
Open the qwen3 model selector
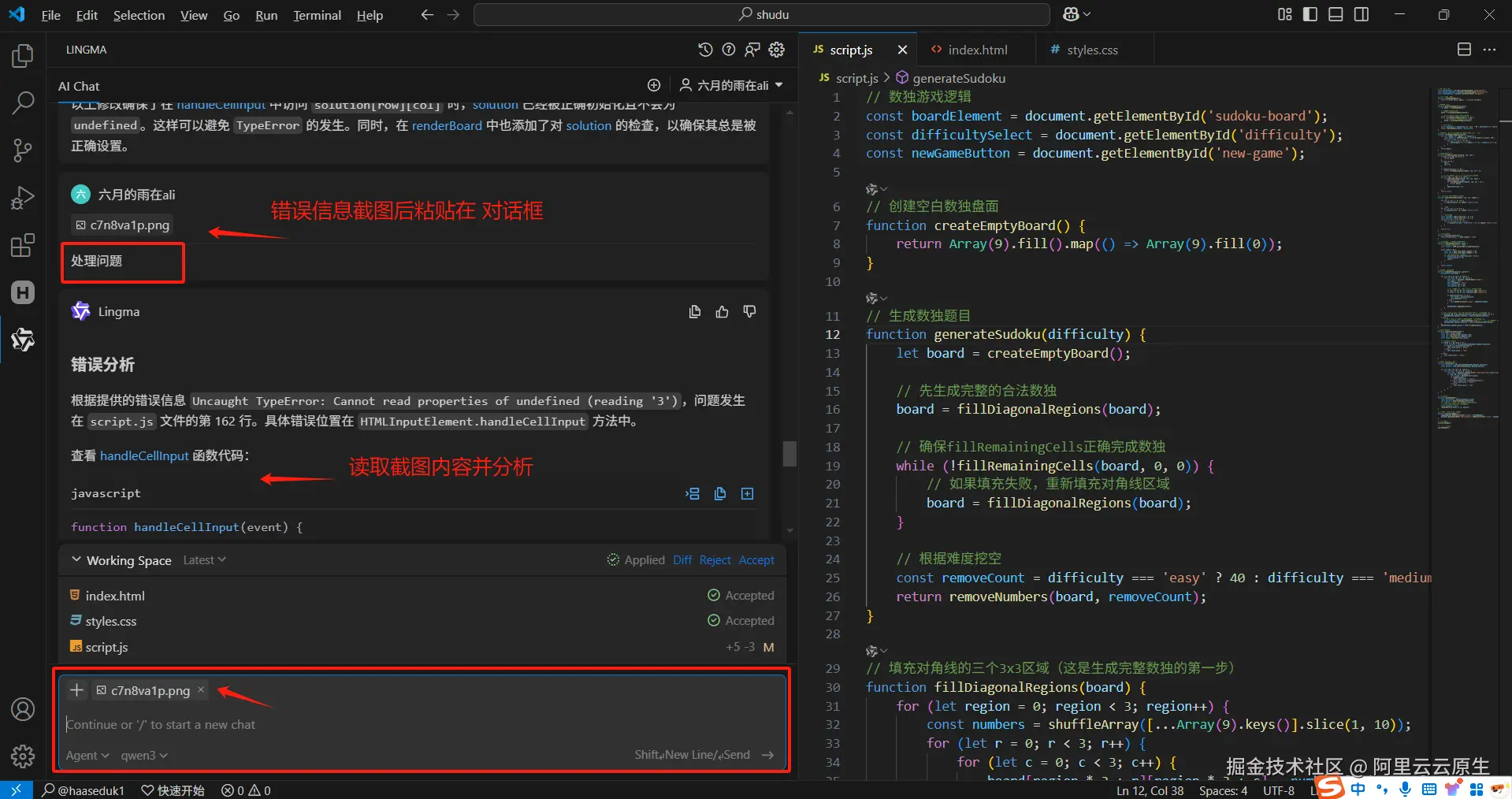point(143,755)
